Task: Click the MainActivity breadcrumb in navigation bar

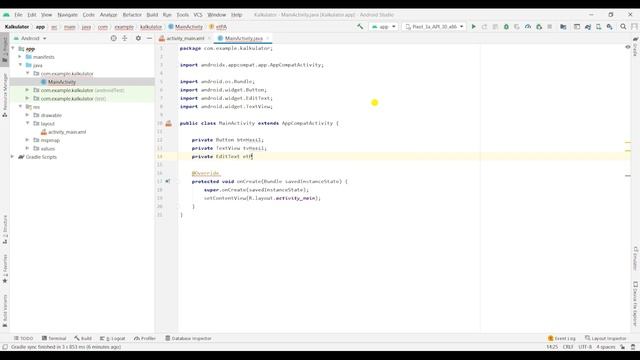Action: click(x=186, y=27)
